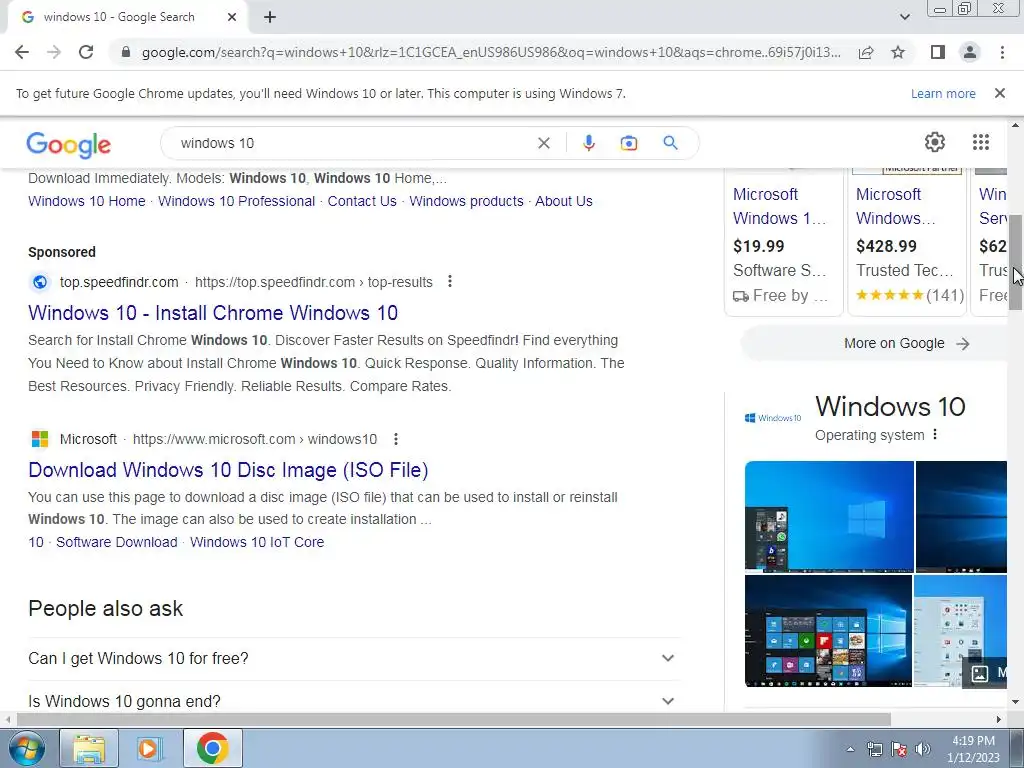Click the scroll-down arrow of vertical scrollbar
Screen dimensions: 1024x768
click(x=1016, y=702)
